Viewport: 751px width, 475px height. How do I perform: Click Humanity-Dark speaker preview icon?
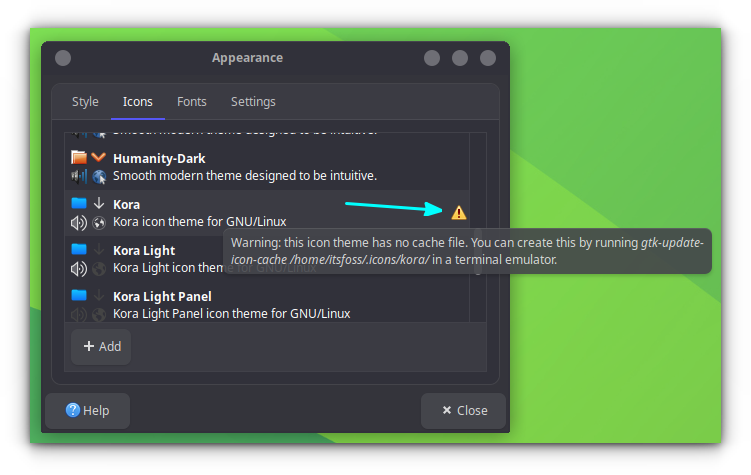[79, 177]
